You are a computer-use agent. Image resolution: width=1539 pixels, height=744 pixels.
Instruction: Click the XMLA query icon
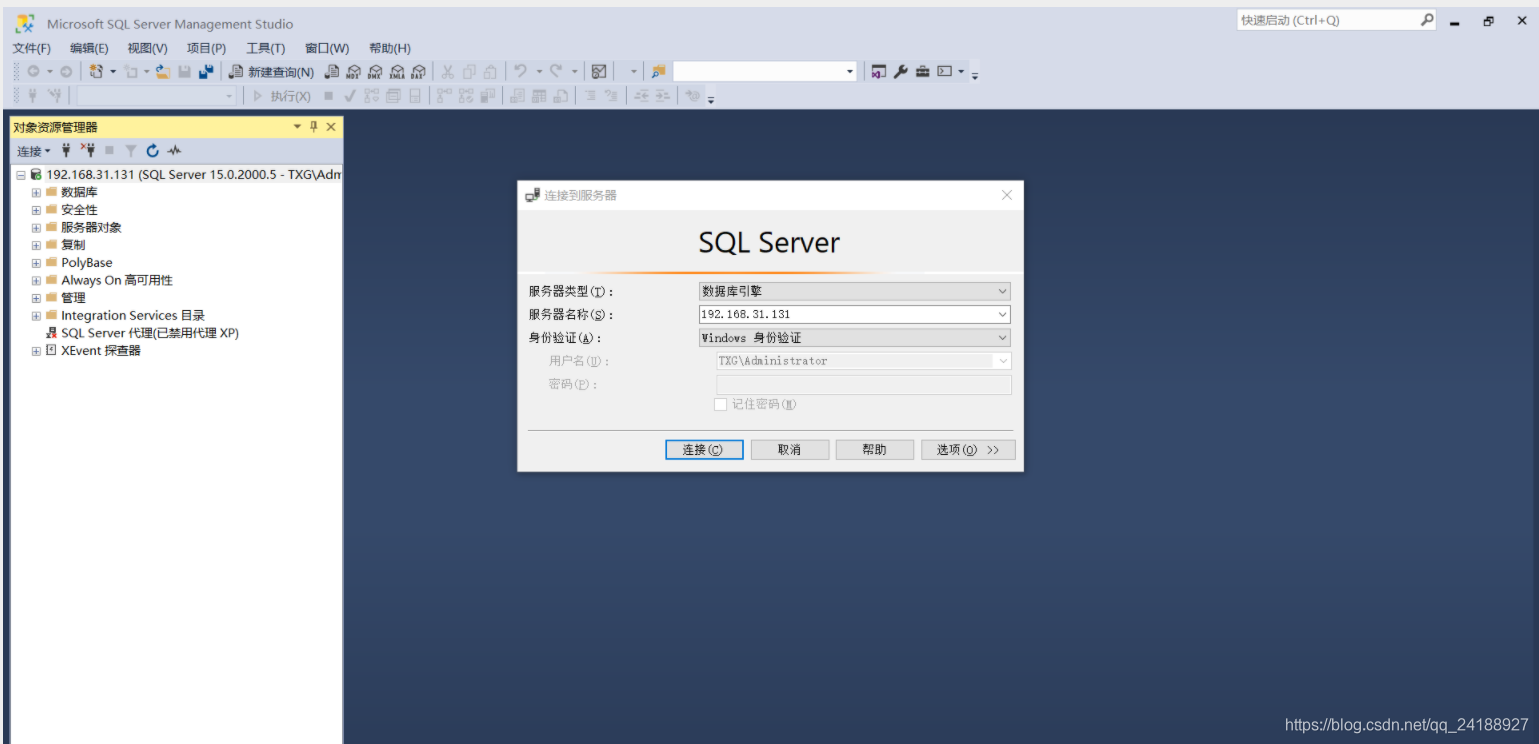(x=397, y=72)
